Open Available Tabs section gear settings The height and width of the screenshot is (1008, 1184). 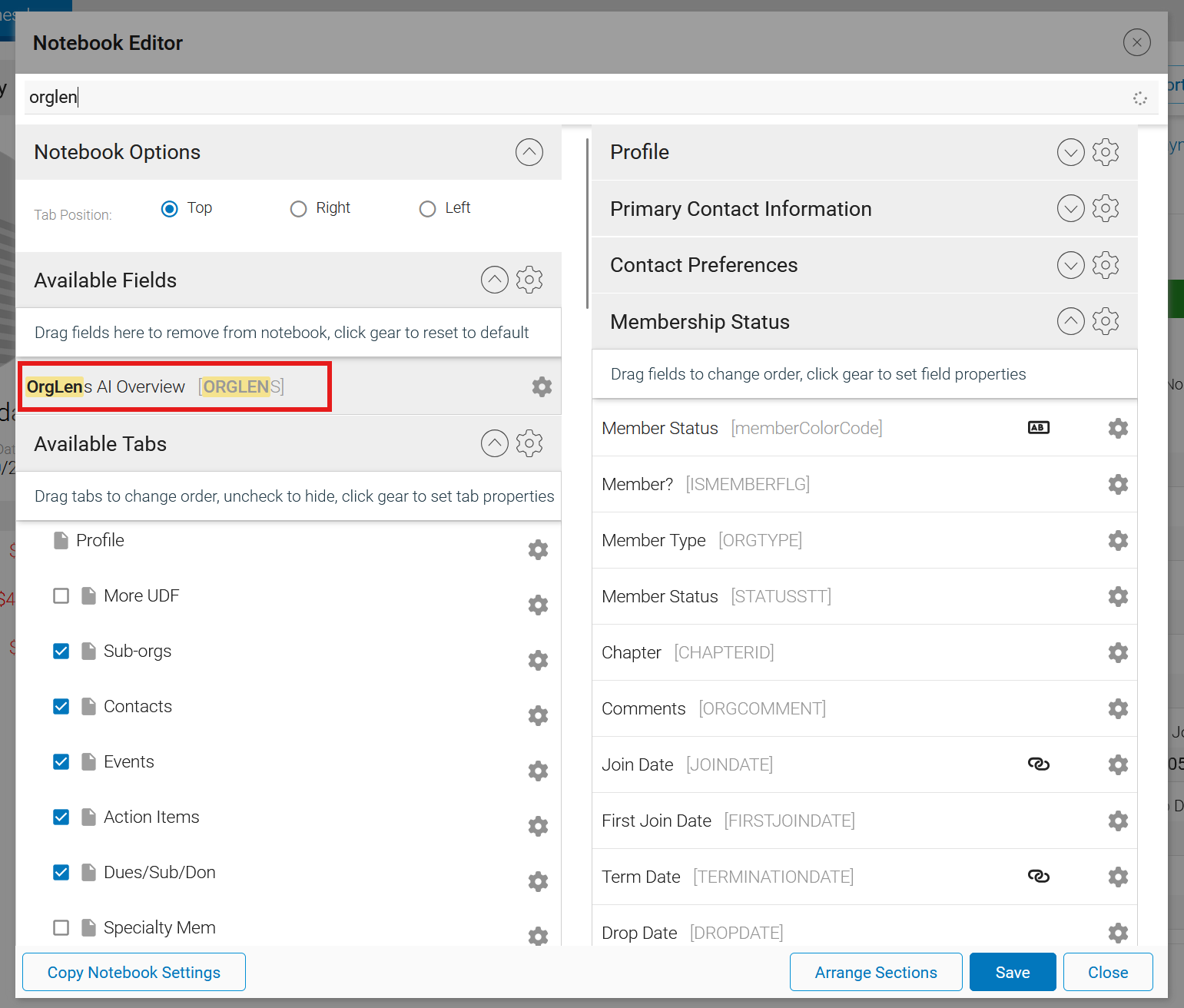[x=529, y=443]
